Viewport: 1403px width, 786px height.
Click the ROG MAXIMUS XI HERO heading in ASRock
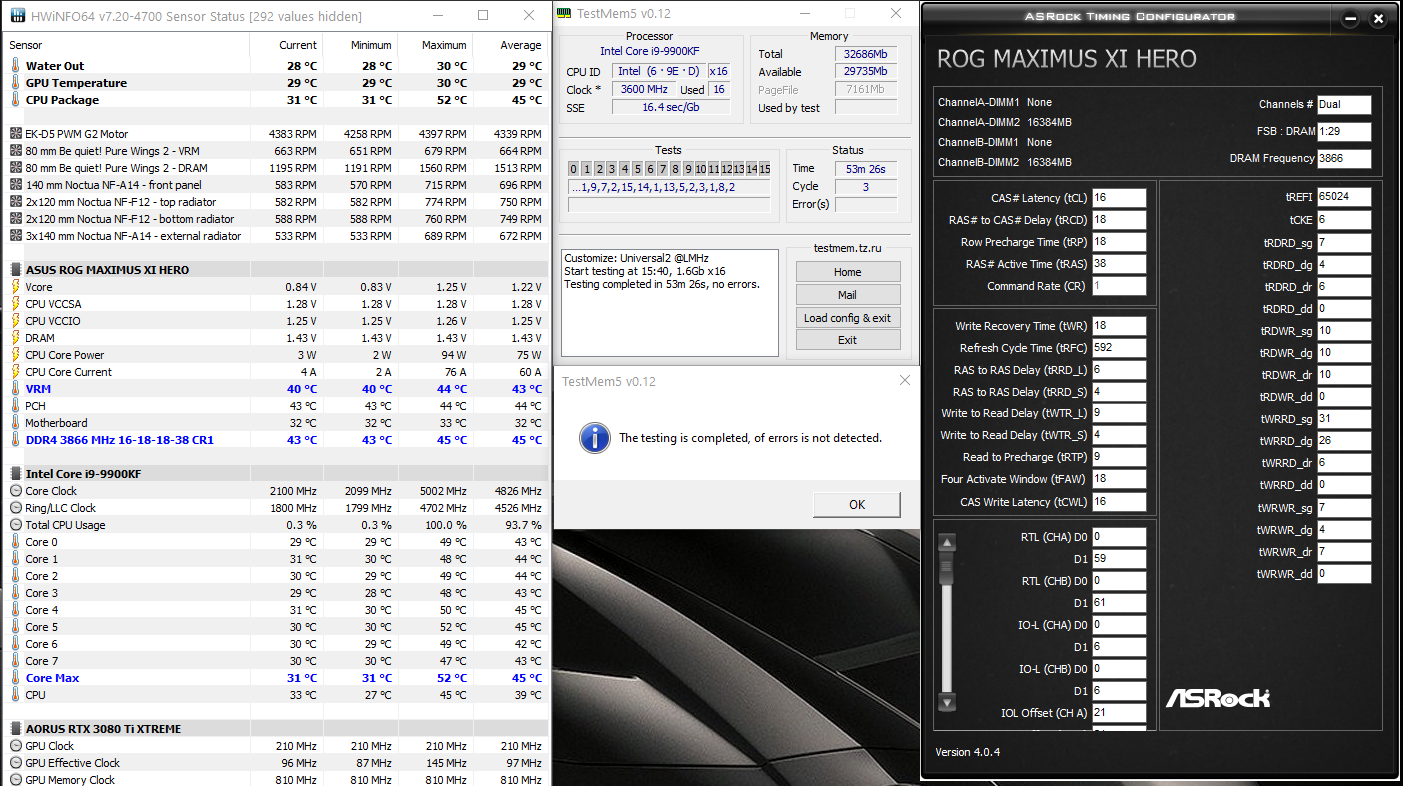tap(1066, 59)
